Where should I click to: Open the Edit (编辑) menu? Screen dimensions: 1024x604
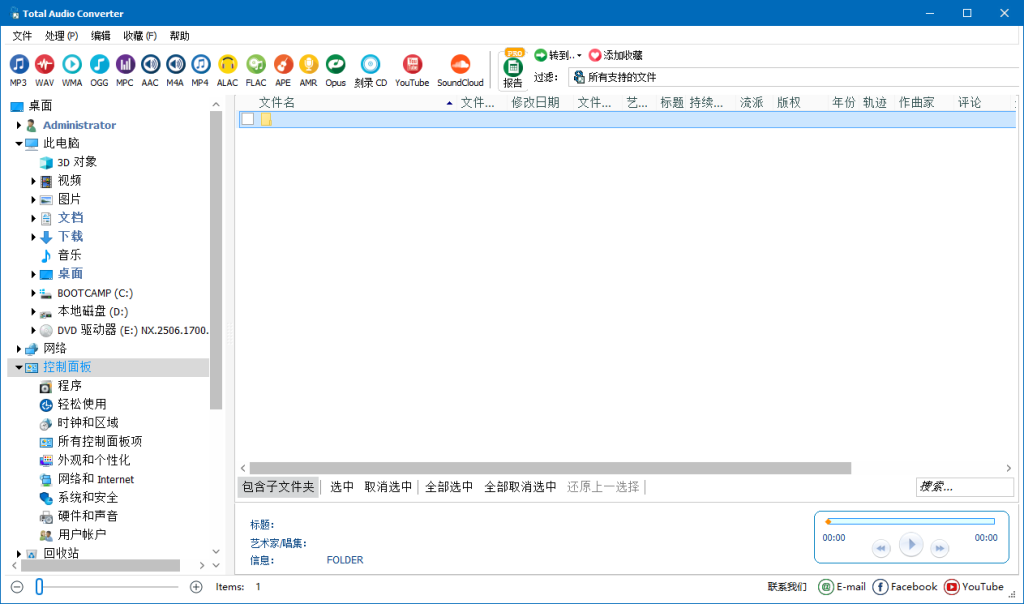tap(101, 36)
